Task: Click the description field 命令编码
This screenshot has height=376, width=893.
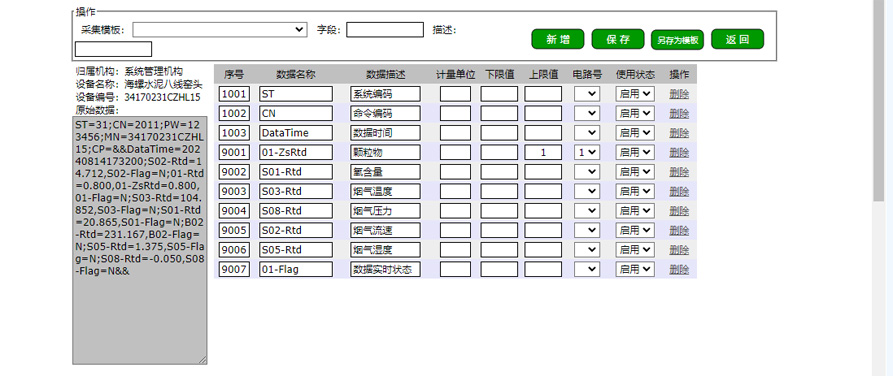Action: (386, 113)
